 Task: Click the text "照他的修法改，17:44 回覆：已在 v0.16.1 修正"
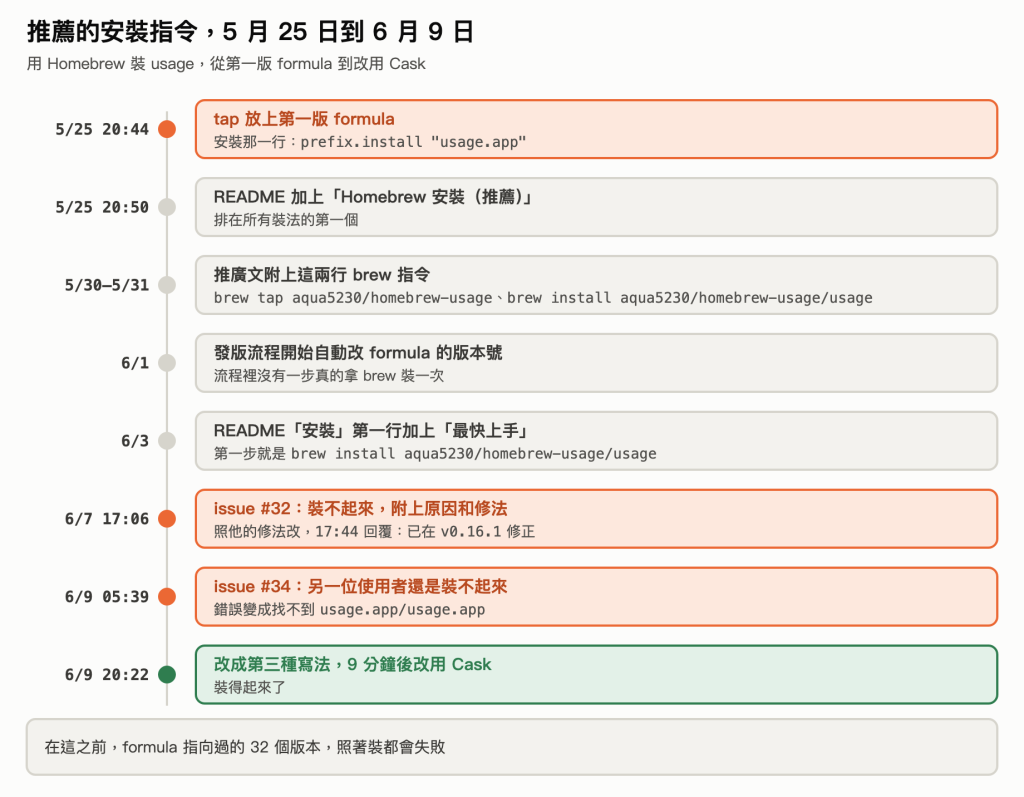pos(374,531)
